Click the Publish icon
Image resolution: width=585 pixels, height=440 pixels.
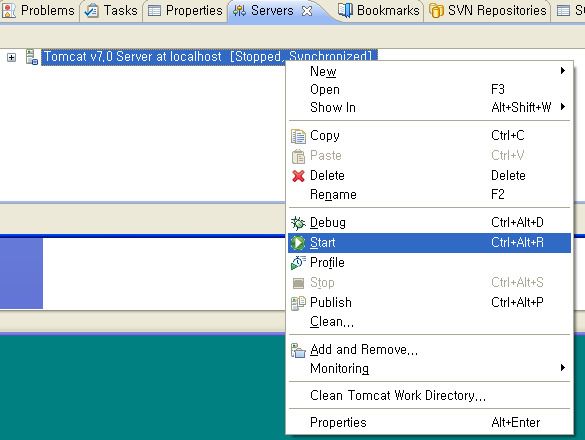point(298,303)
